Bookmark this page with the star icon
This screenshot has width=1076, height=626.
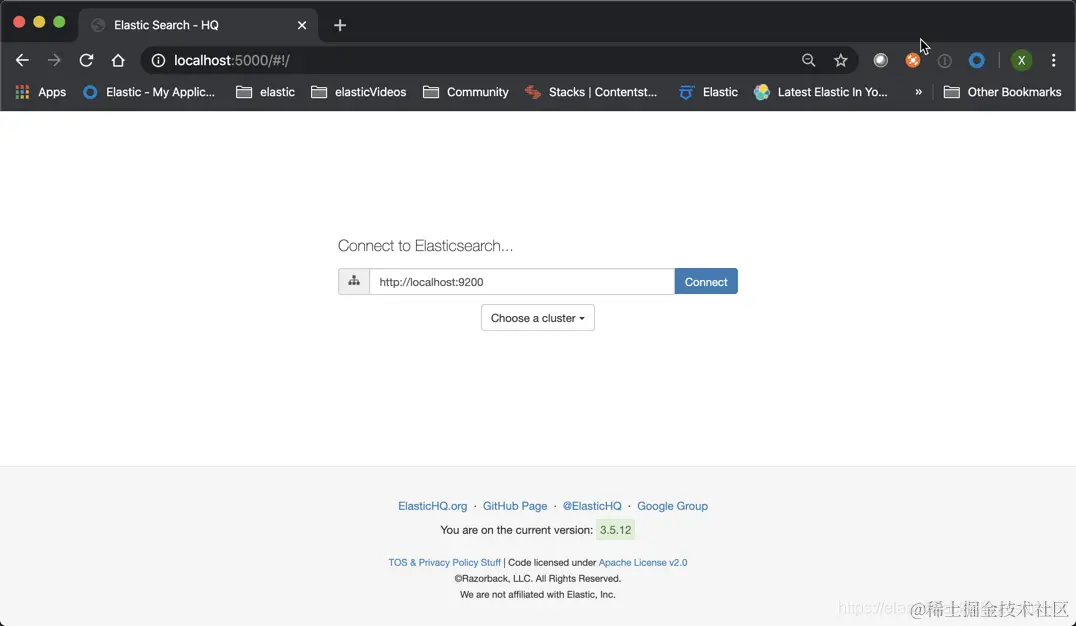click(841, 60)
